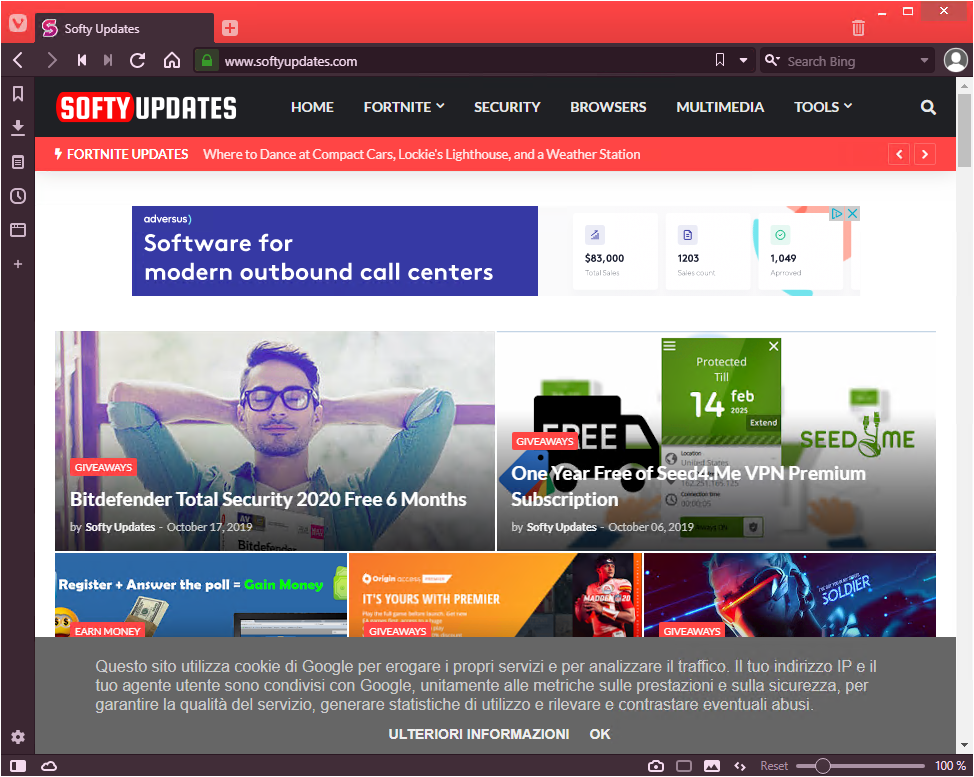Click Bitdefender article GIVEAWAYS tag
The image size is (974, 777).
(x=103, y=467)
